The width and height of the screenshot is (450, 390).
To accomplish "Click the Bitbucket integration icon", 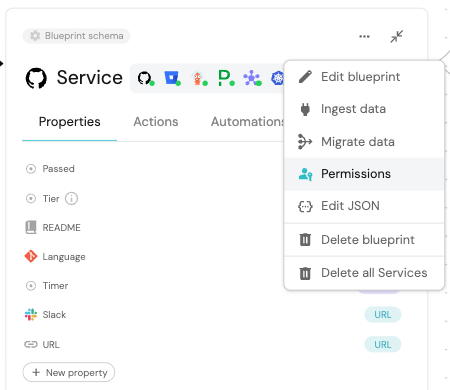I will (172, 79).
